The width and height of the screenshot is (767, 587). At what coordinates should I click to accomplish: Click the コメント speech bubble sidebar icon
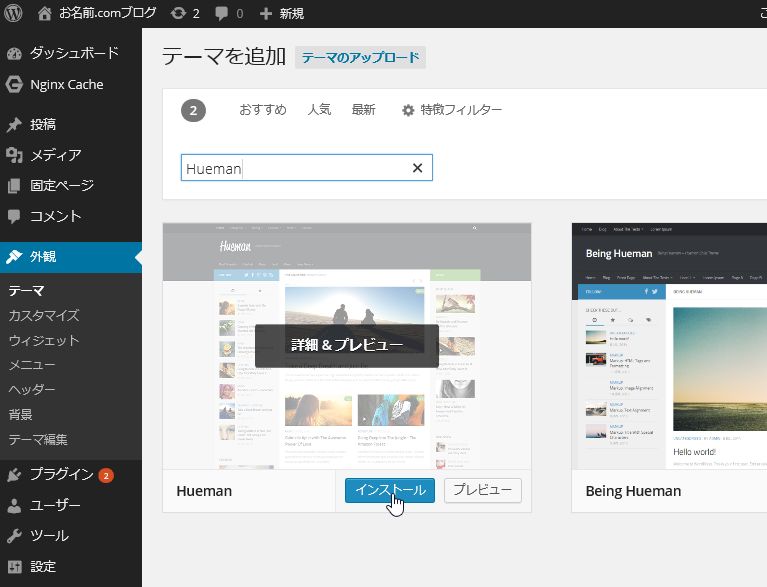[x=14, y=216]
